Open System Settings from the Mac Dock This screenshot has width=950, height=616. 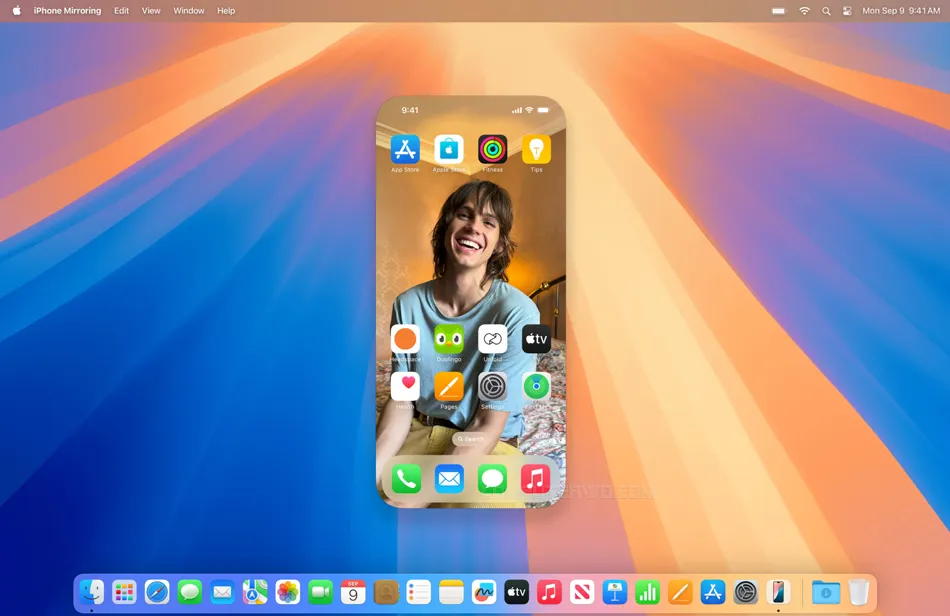pos(746,592)
